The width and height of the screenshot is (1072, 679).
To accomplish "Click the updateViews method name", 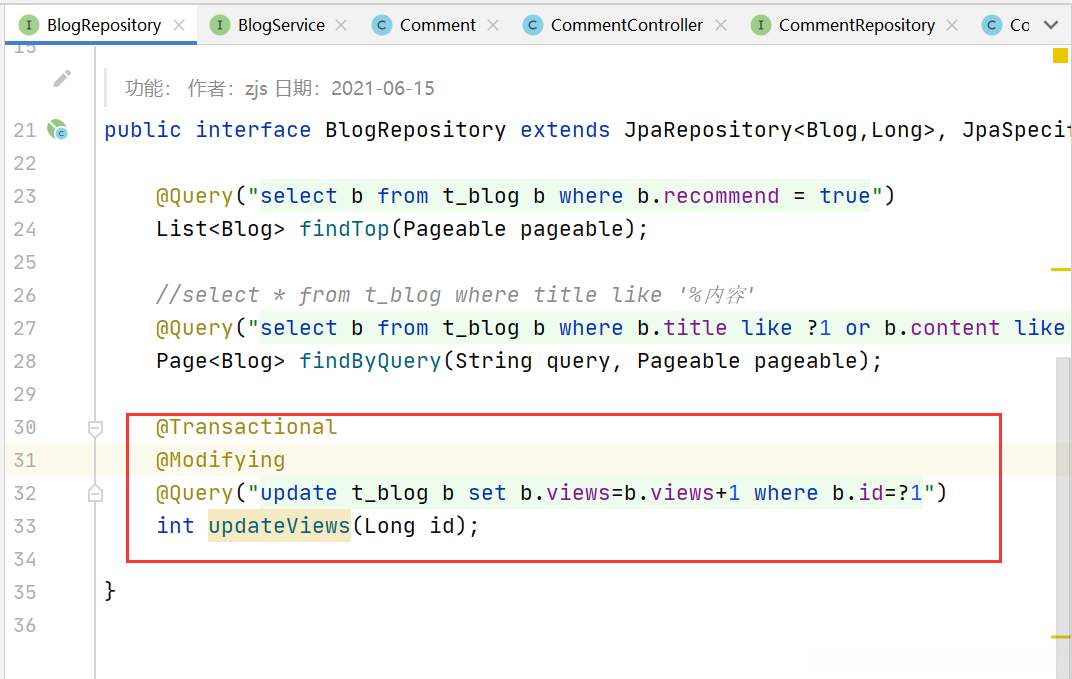I will click(279, 526).
